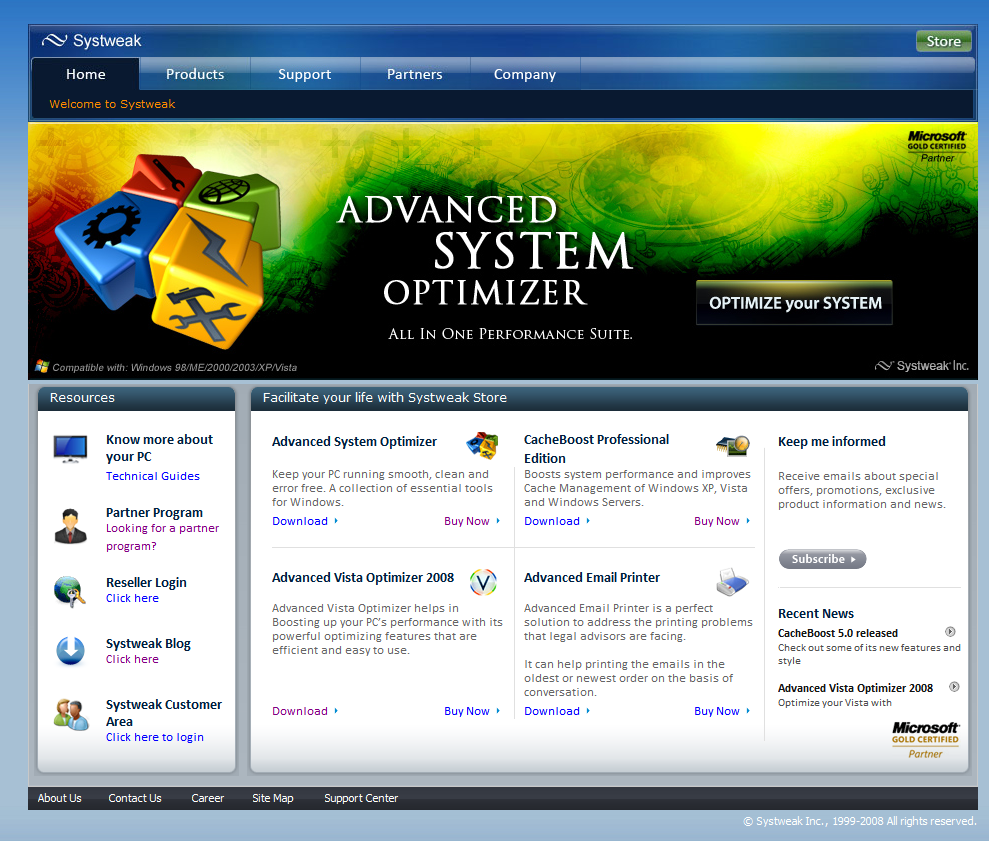The image size is (989, 841).
Task: Click the Systweak Customer Area heading
Action: tap(164, 713)
